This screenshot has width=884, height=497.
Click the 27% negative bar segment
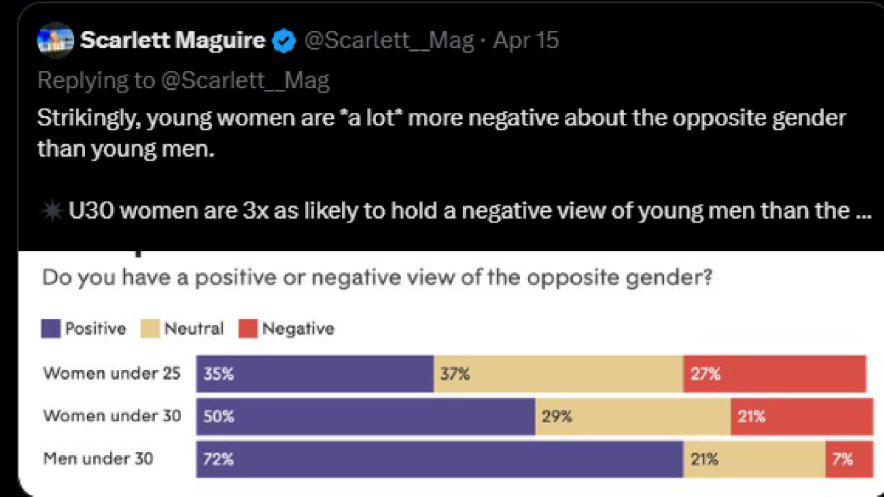tap(775, 374)
